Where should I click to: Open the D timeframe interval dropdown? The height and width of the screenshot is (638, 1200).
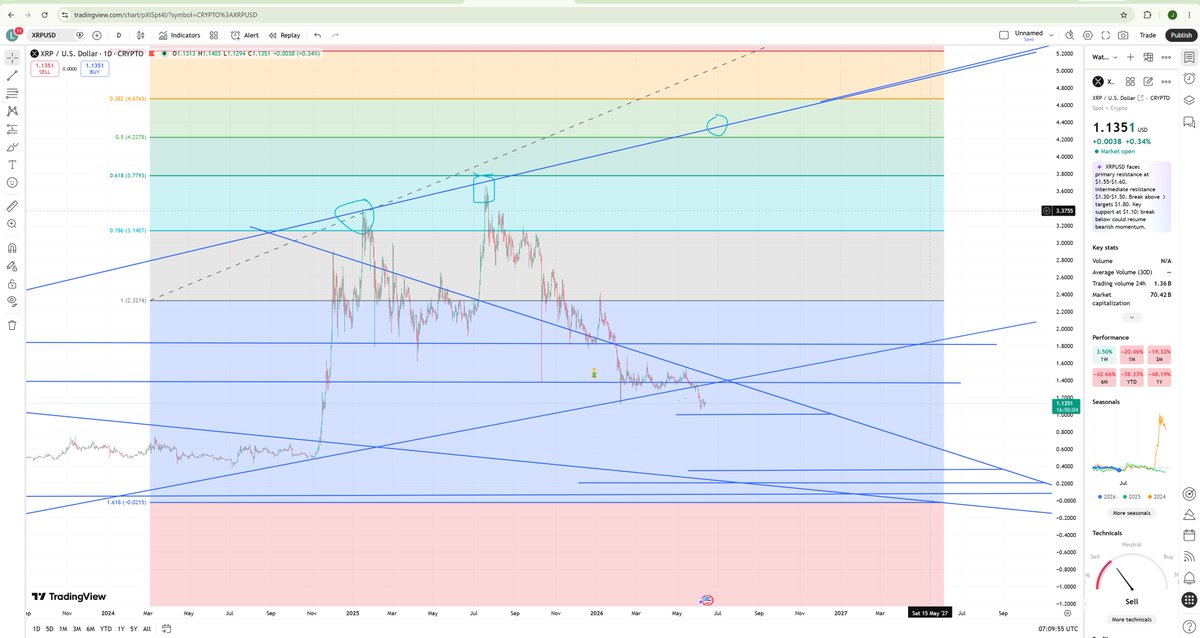point(119,35)
